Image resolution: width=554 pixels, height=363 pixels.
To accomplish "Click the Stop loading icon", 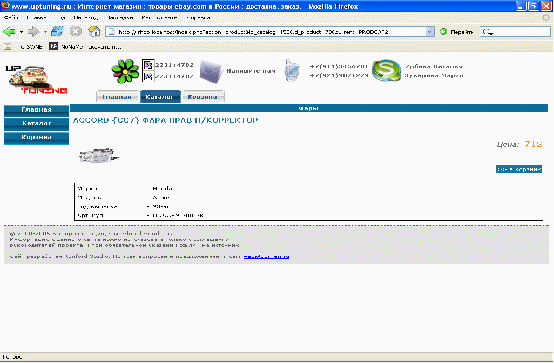I will tap(76, 32).
